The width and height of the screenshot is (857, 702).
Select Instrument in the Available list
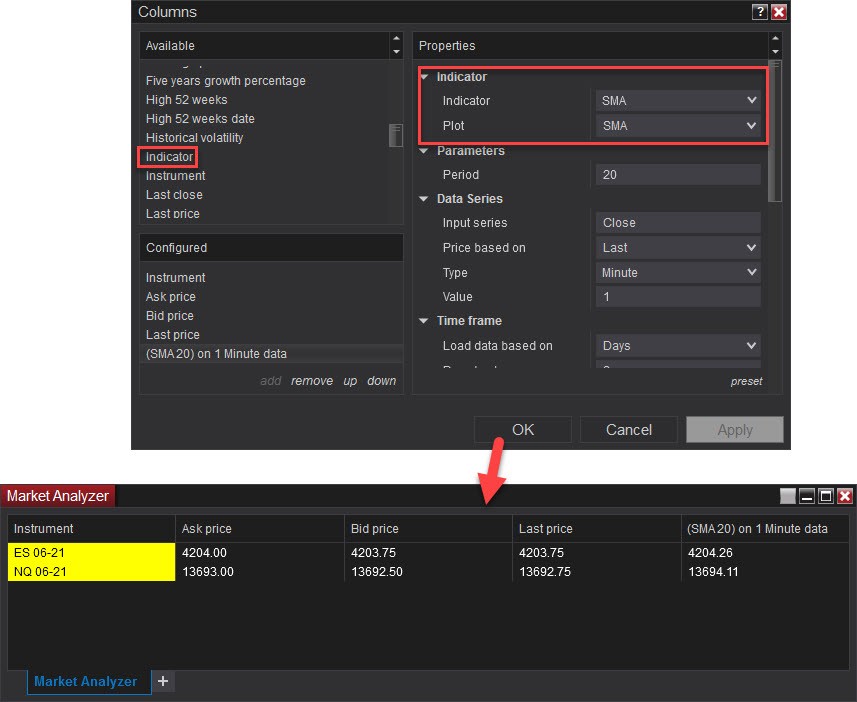pos(175,176)
